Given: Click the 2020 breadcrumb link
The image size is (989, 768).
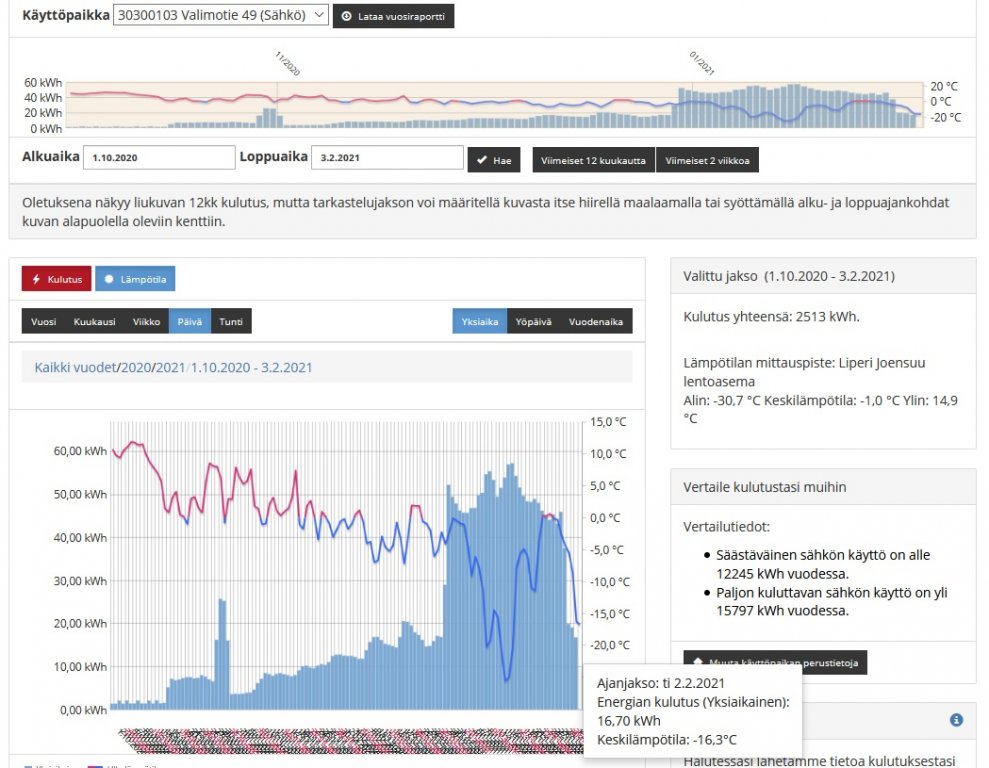Looking at the screenshot, I should pyautogui.click(x=136, y=368).
